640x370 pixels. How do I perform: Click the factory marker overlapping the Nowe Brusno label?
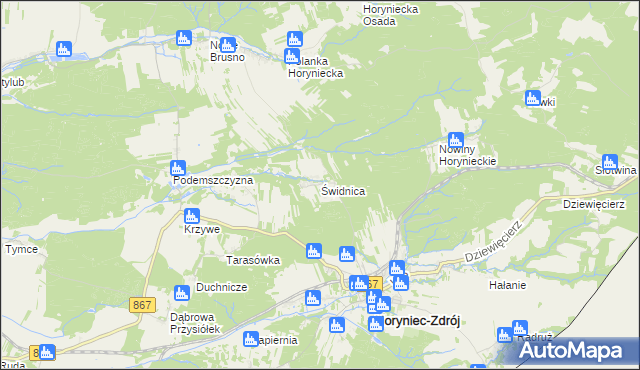point(228,45)
